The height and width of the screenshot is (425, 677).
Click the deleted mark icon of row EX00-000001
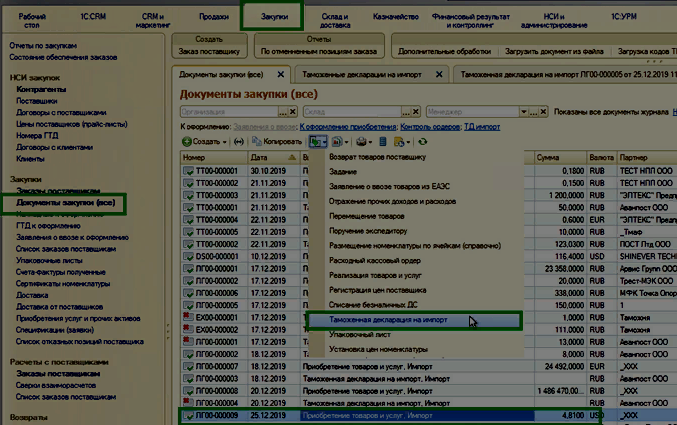point(188,315)
